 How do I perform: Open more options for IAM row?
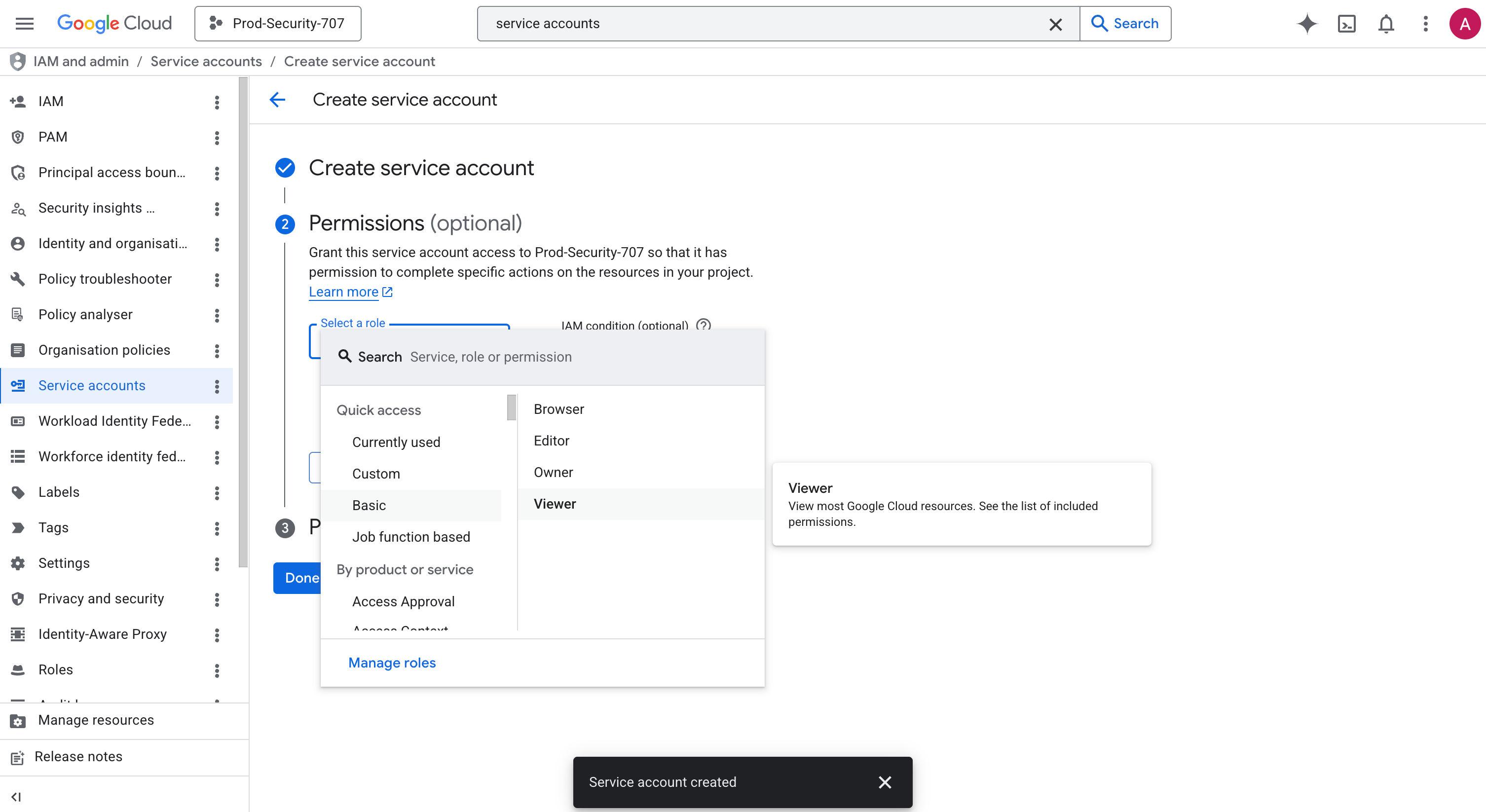pyautogui.click(x=217, y=102)
